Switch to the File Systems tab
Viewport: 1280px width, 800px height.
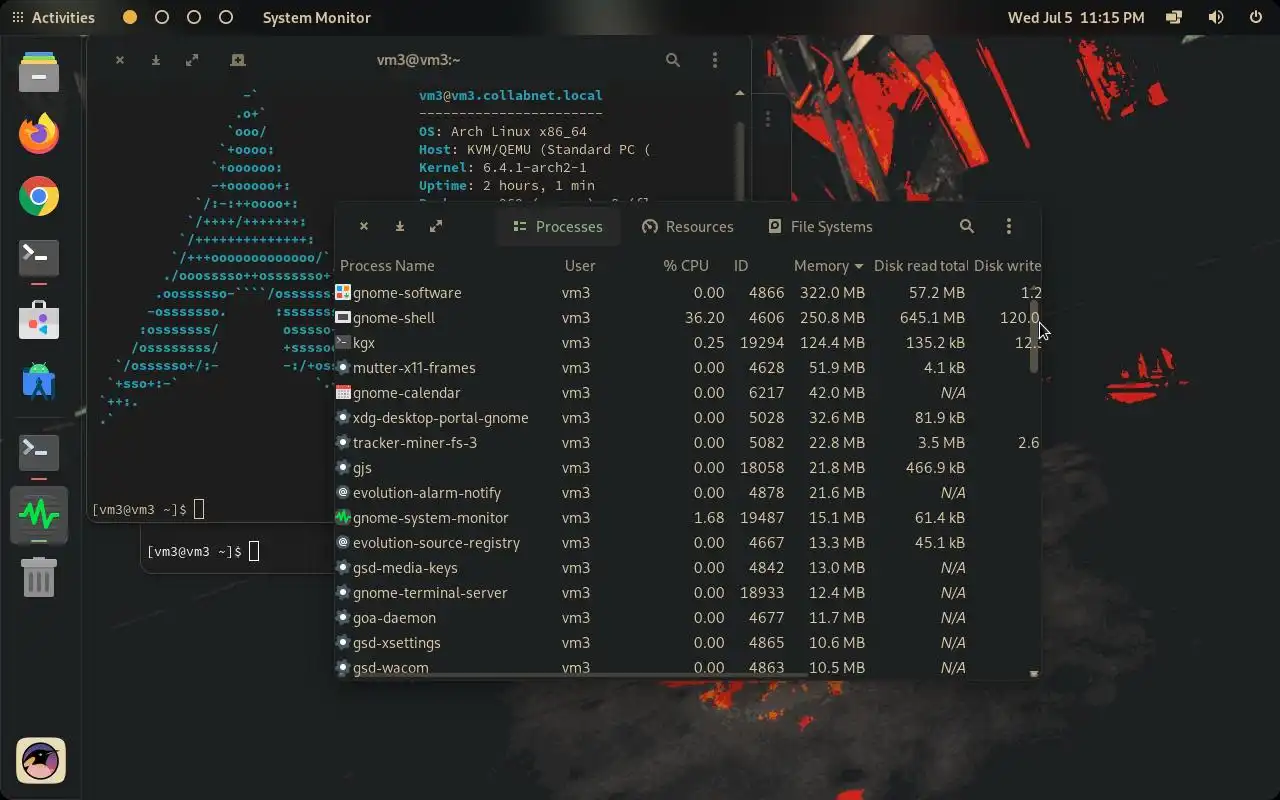point(820,226)
